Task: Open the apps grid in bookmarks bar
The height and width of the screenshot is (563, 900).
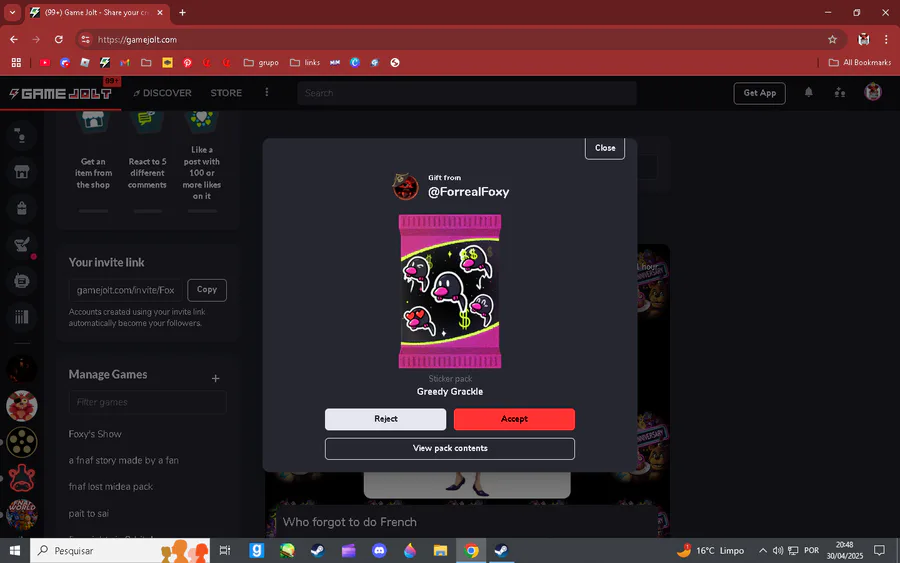Action: point(16,63)
